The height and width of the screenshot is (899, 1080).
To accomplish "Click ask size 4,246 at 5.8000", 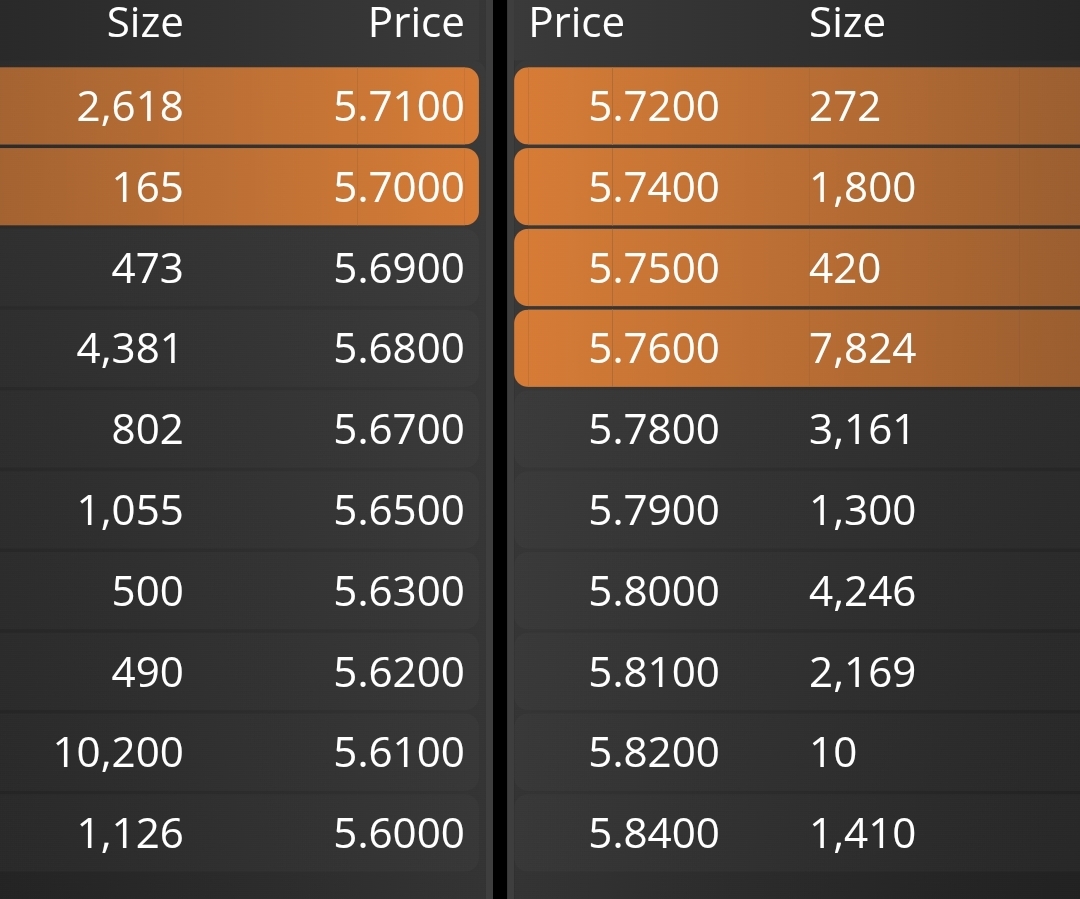I will tap(862, 591).
